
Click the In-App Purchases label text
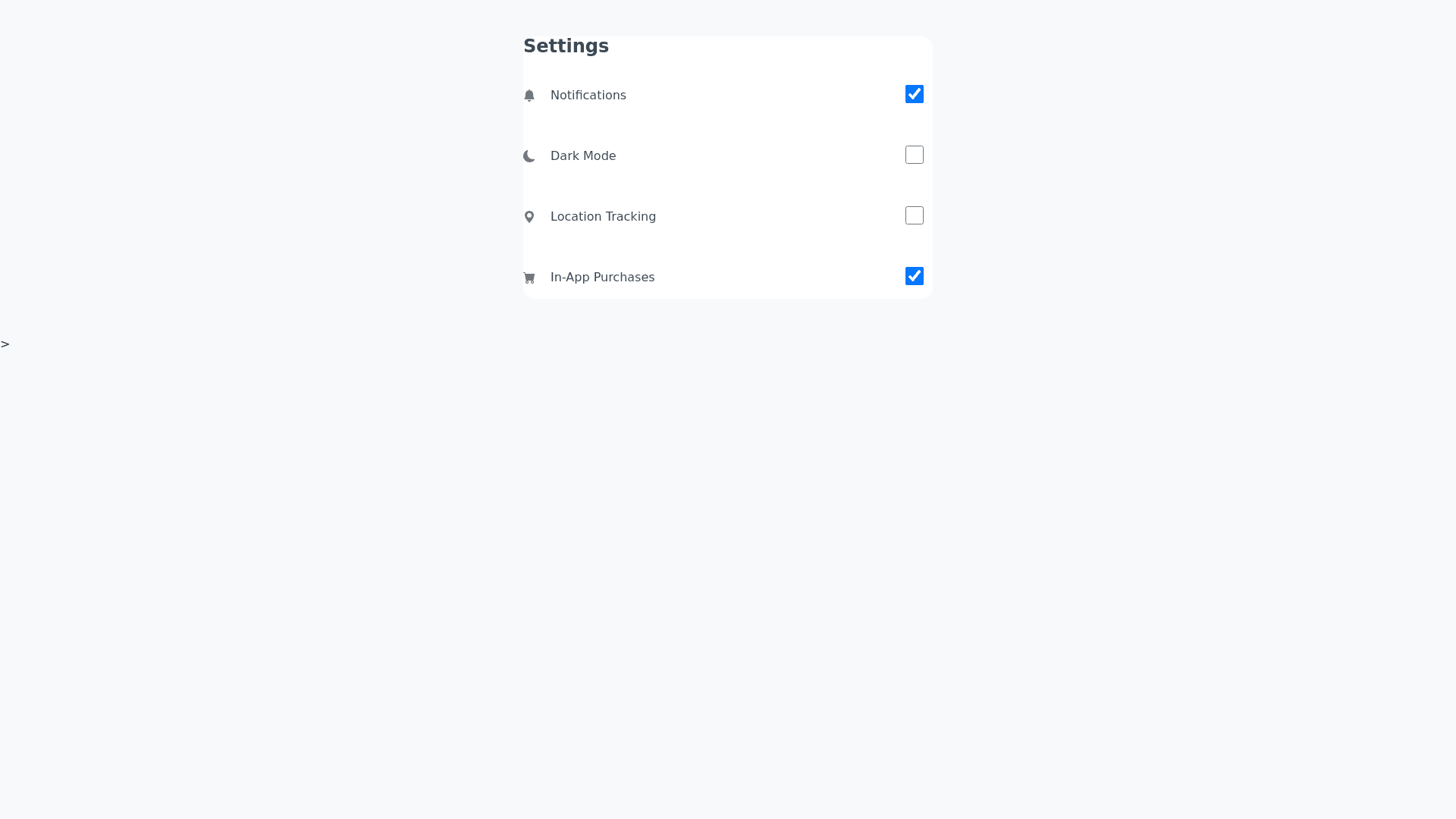(x=602, y=278)
